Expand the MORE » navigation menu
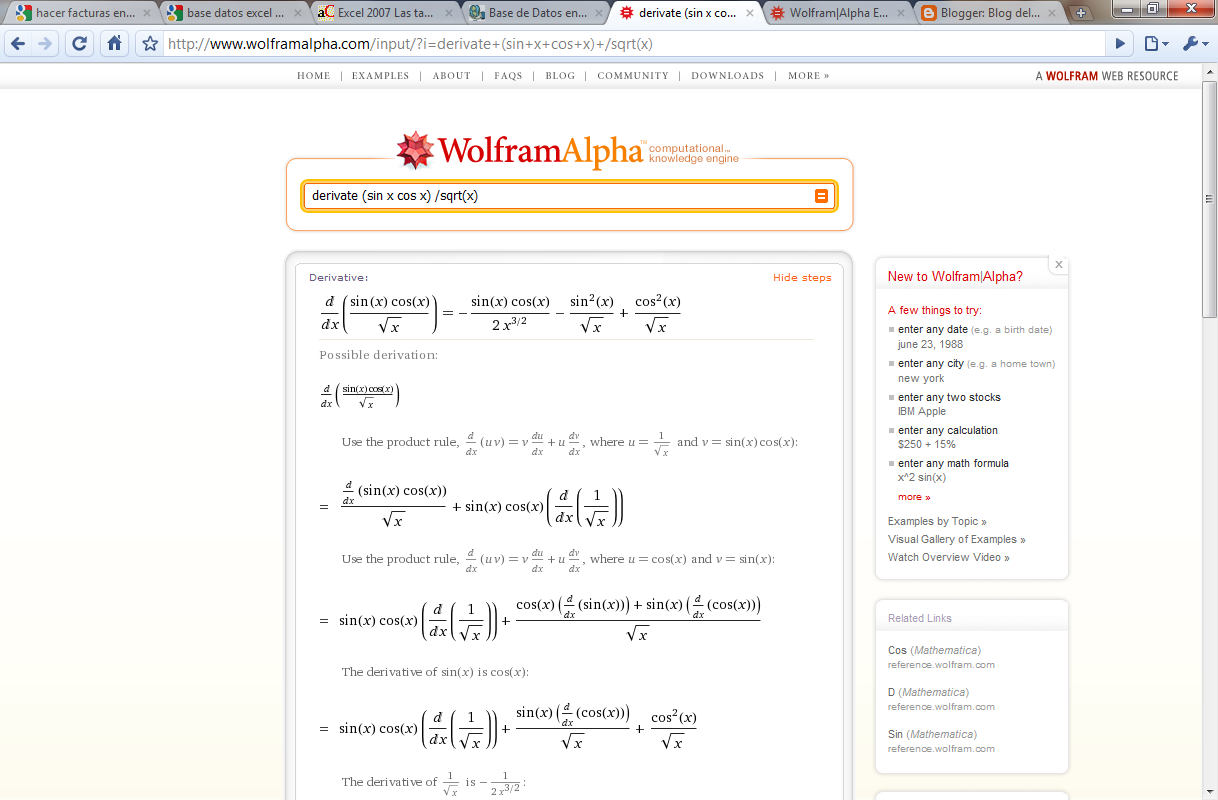 [809, 76]
